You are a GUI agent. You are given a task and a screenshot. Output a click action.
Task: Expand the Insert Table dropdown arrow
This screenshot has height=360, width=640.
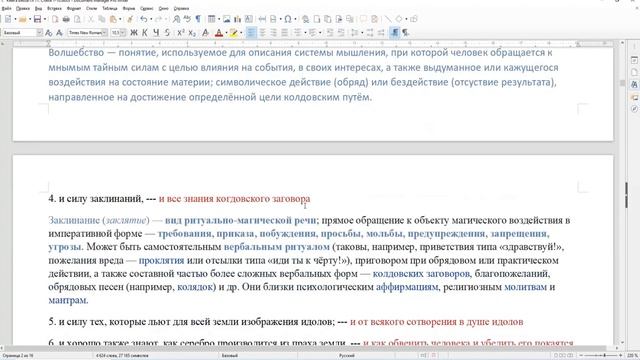(x=219, y=19)
